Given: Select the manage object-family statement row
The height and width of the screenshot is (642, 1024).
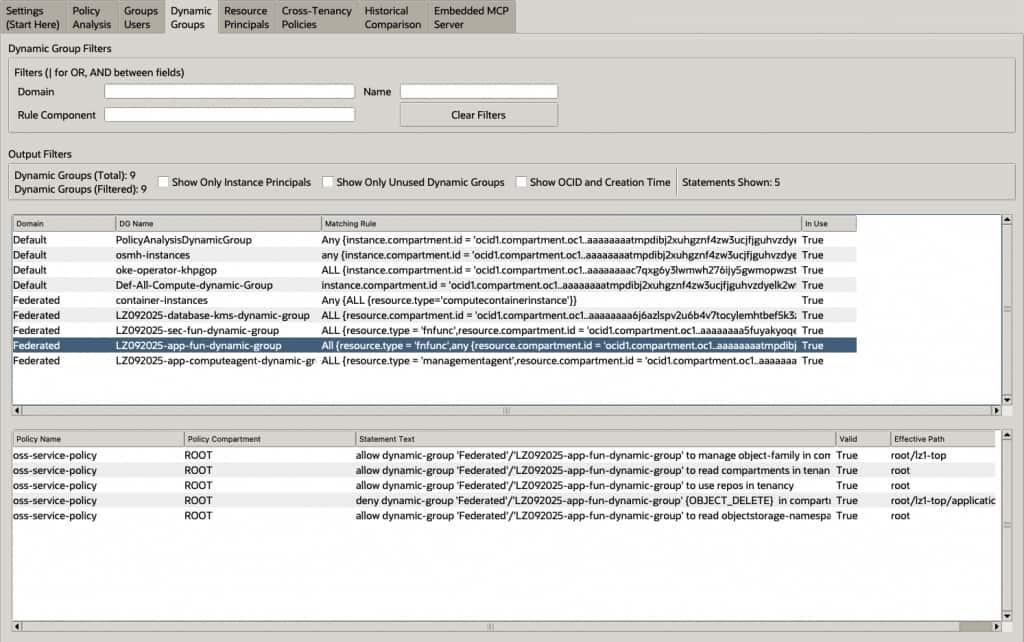Looking at the screenshot, I should click(504, 455).
